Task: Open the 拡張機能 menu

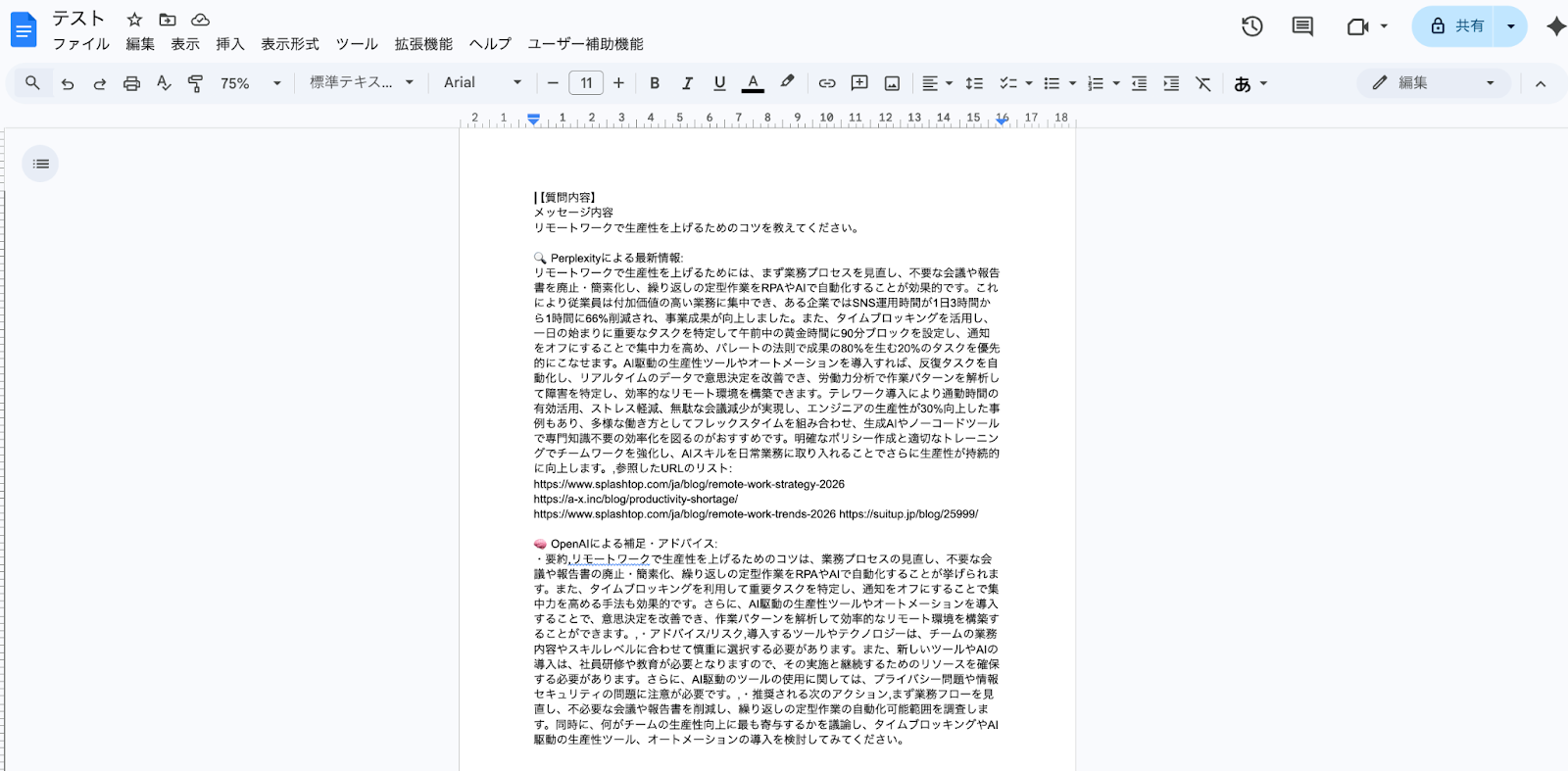Action: coord(423,44)
